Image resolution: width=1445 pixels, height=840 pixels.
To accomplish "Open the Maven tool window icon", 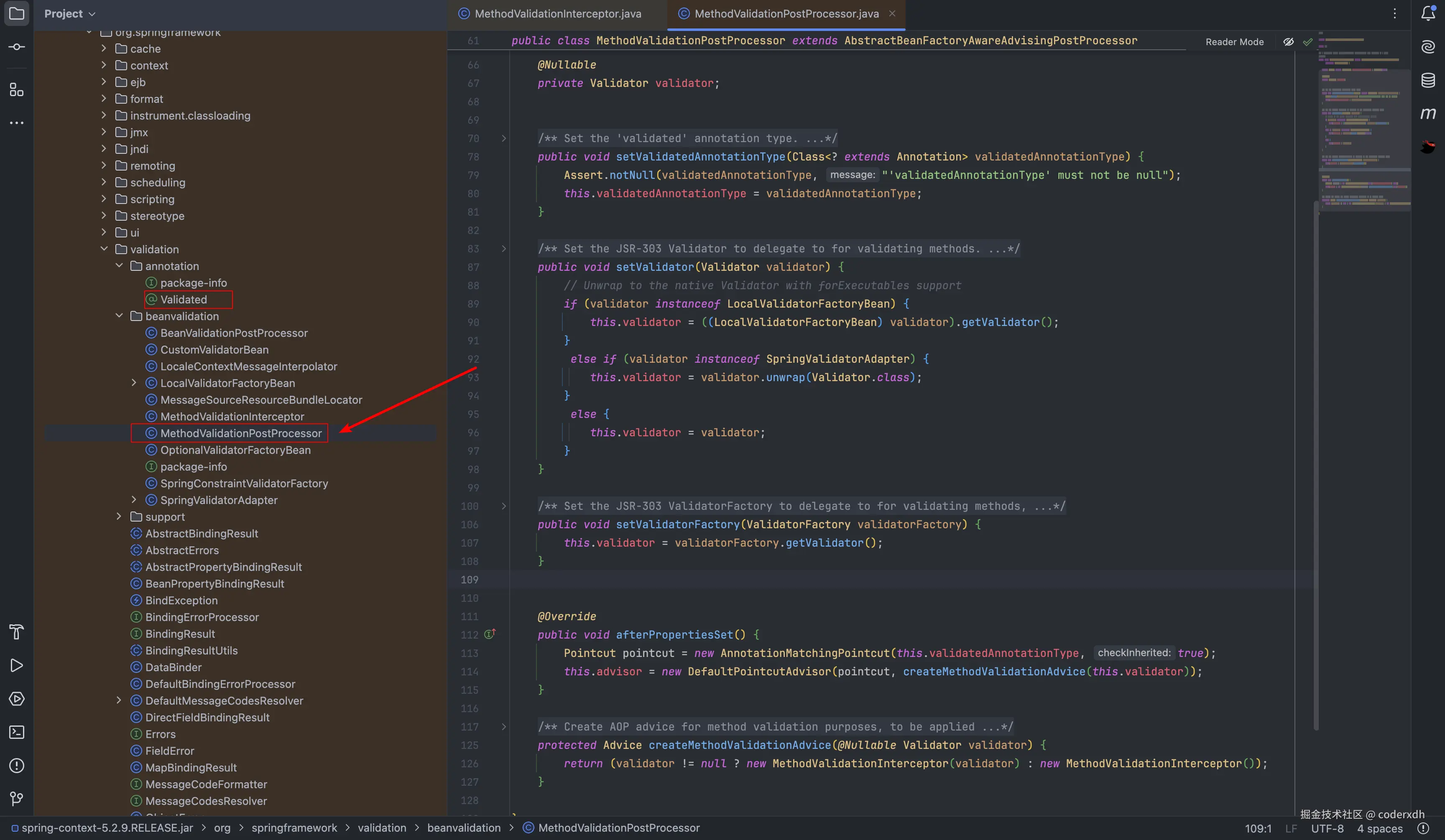I will click(x=1428, y=113).
